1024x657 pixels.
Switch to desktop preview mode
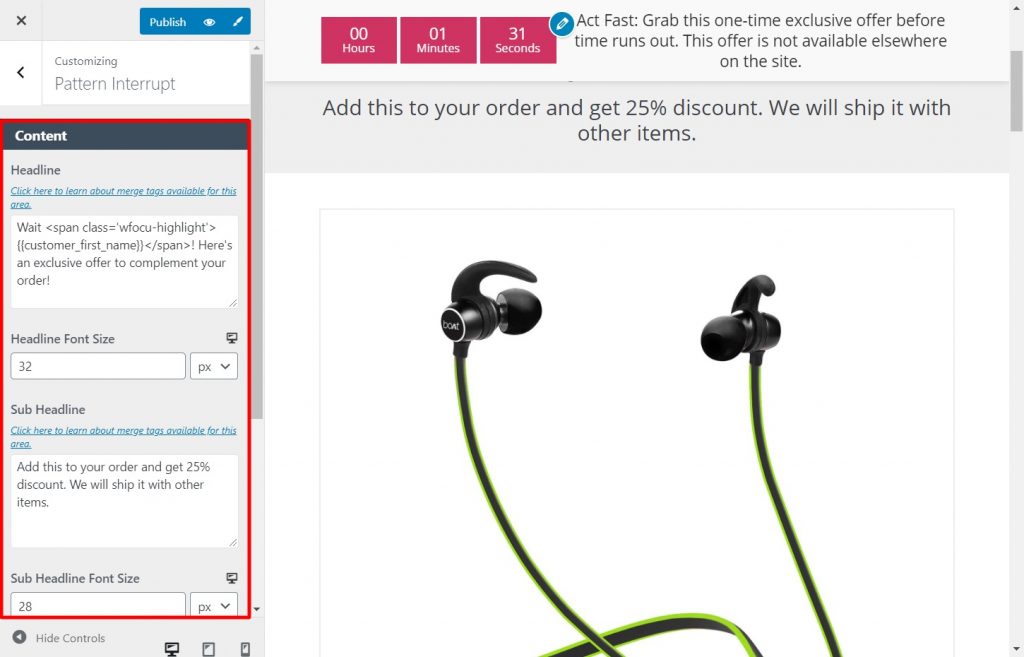[x=172, y=649]
